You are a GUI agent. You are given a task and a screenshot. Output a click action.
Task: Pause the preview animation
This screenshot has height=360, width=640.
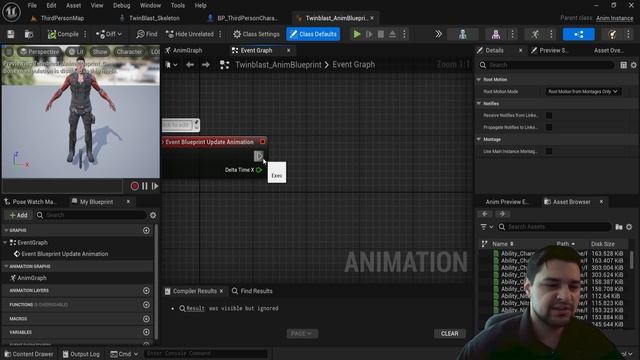pyautogui.click(x=145, y=186)
